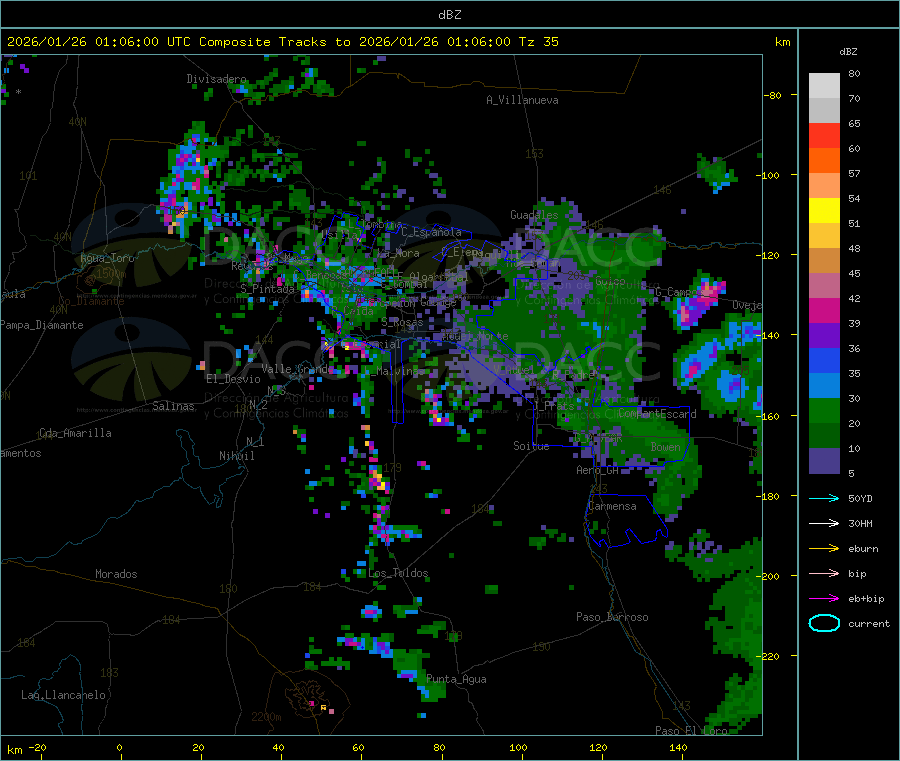This screenshot has width=900, height=761.
Task: Click the Cda_Amarilla place label
Action: tap(75, 433)
